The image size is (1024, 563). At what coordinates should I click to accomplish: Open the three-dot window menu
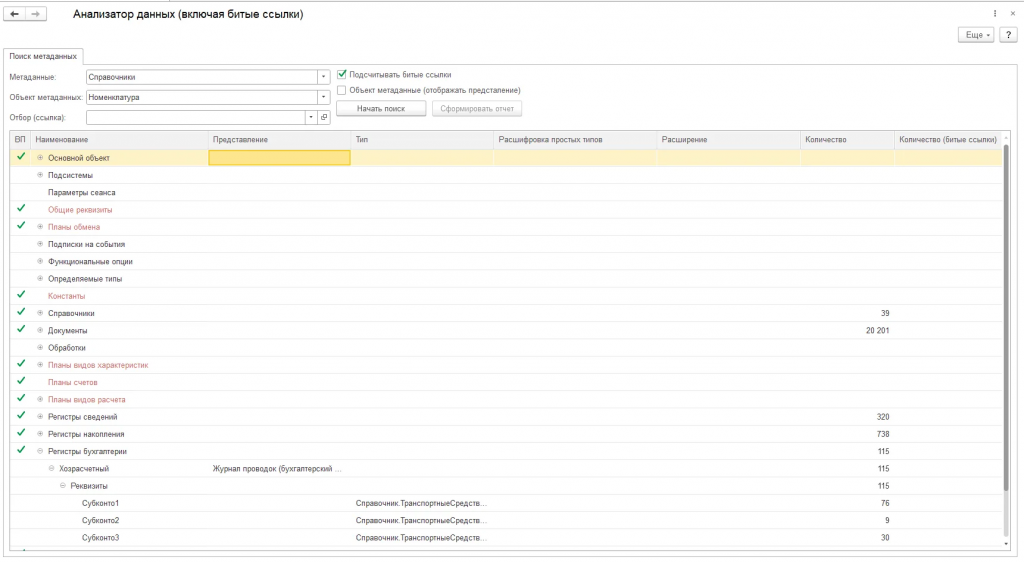tap(995, 14)
